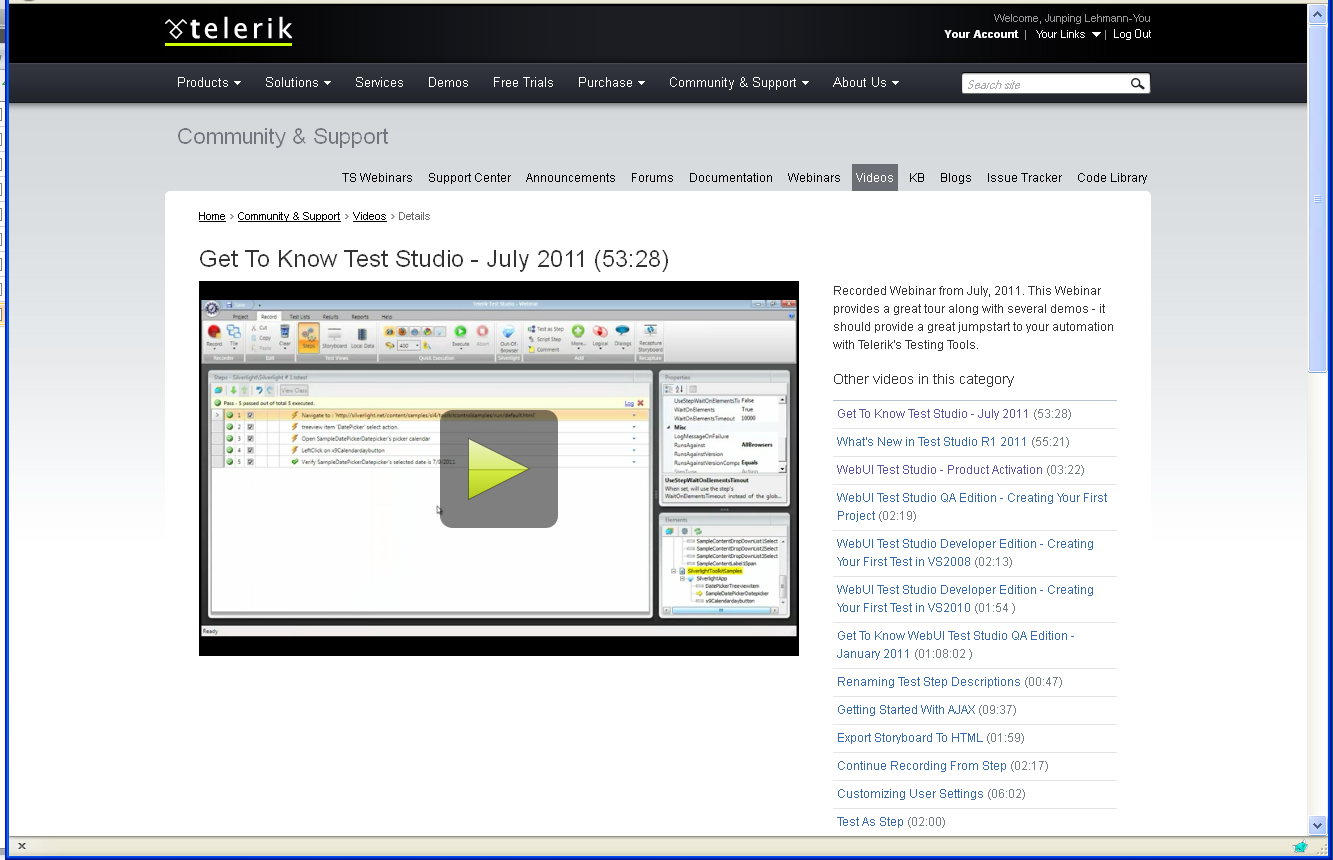1333x860 pixels.
Task: Open Developer Edition First Test in VS2010 link
Action: (x=965, y=599)
